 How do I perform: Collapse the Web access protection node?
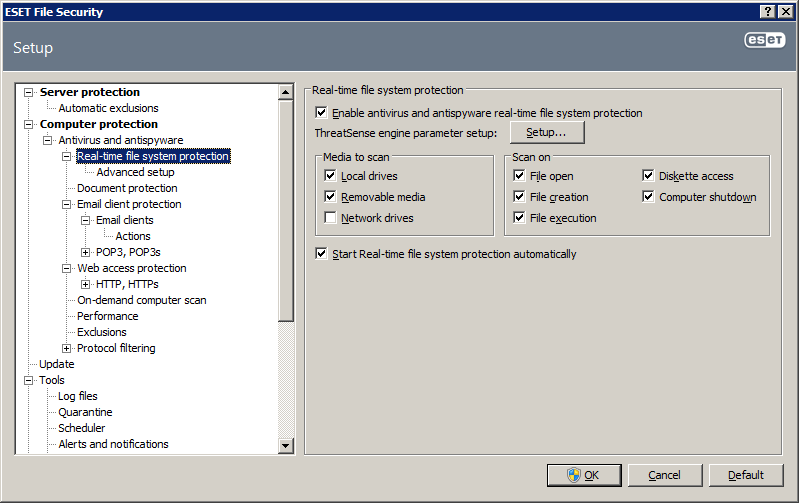66,269
